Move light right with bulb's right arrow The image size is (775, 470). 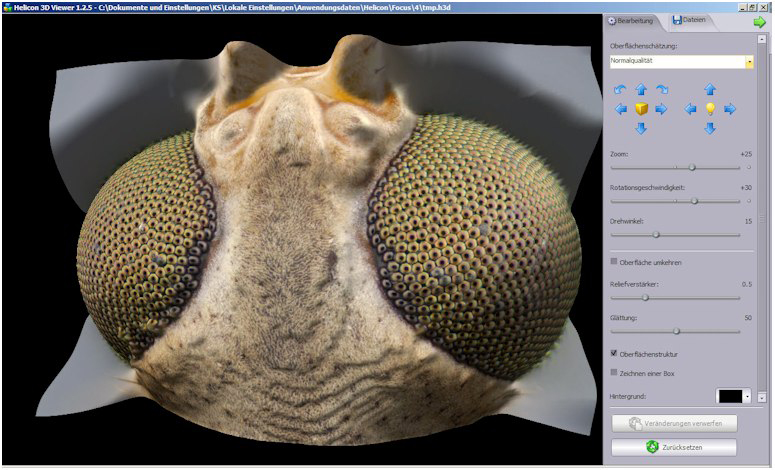(730, 109)
